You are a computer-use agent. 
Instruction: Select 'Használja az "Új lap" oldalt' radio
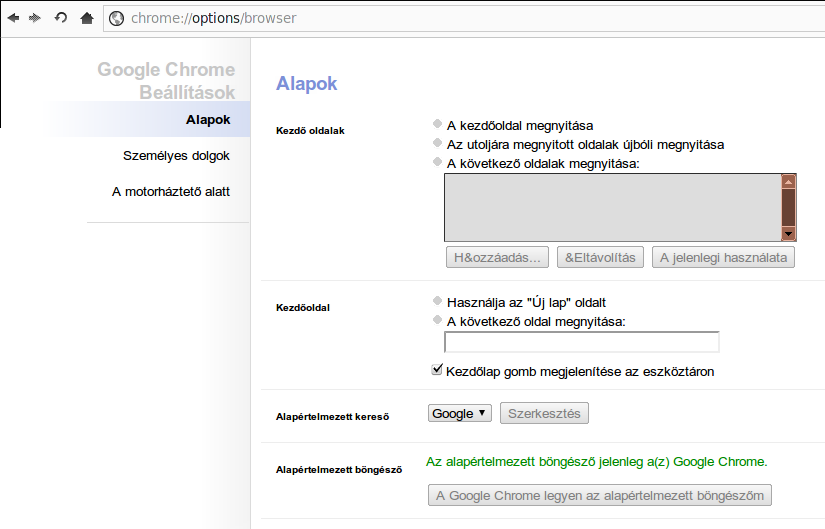coord(437,300)
